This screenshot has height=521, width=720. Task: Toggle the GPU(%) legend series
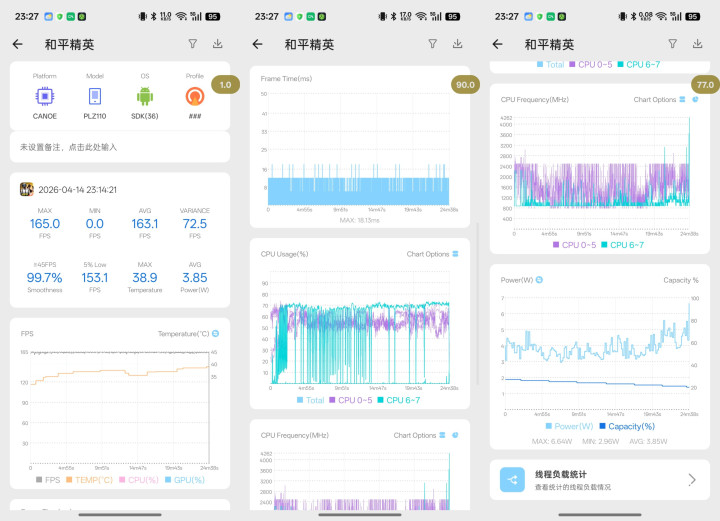tap(185, 480)
